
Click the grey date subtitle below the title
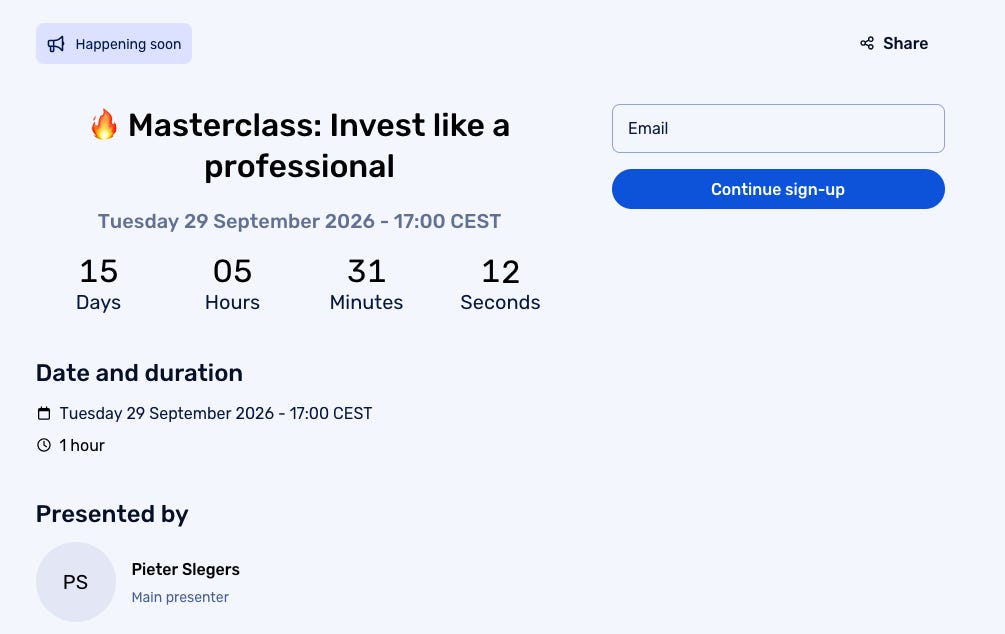[x=299, y=221]
